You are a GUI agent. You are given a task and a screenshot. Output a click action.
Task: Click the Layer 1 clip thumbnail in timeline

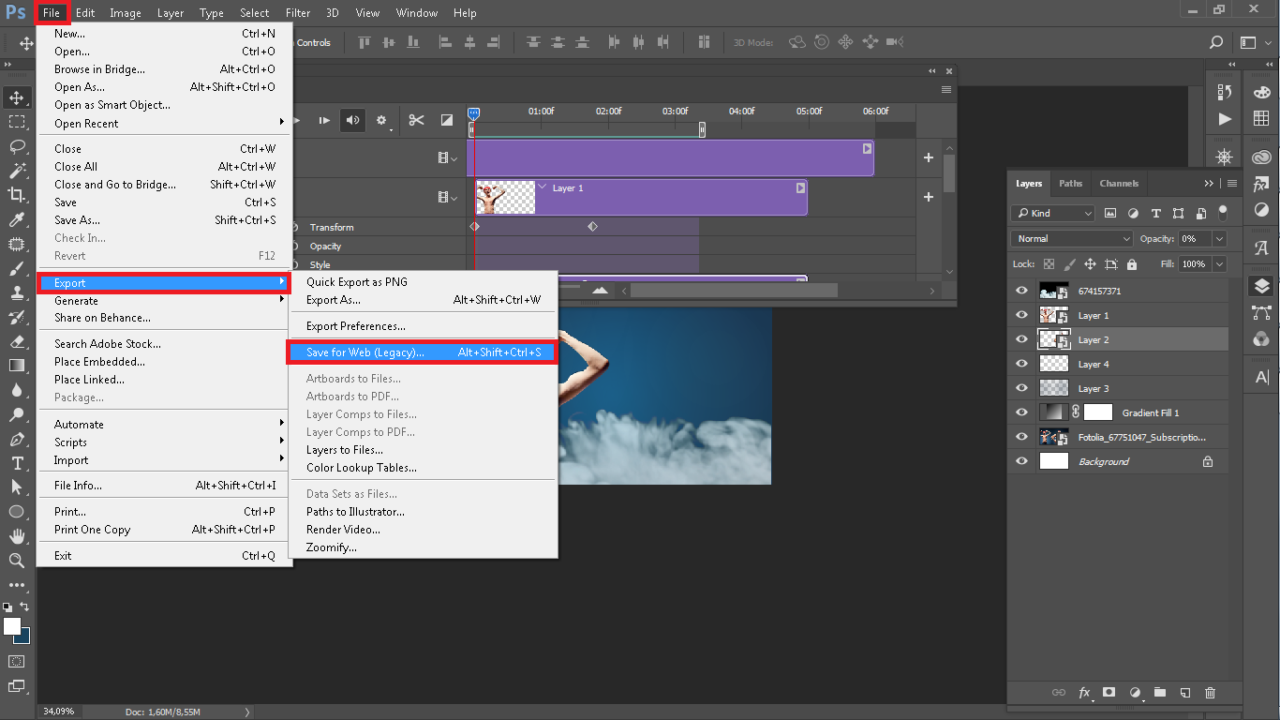pyautogui.click(x=505, y=198)
